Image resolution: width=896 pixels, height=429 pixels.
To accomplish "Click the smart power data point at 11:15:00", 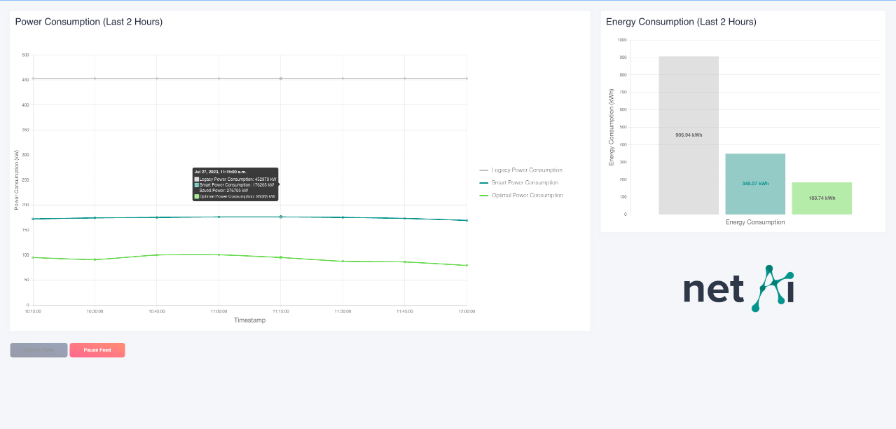I will point(281,216).
